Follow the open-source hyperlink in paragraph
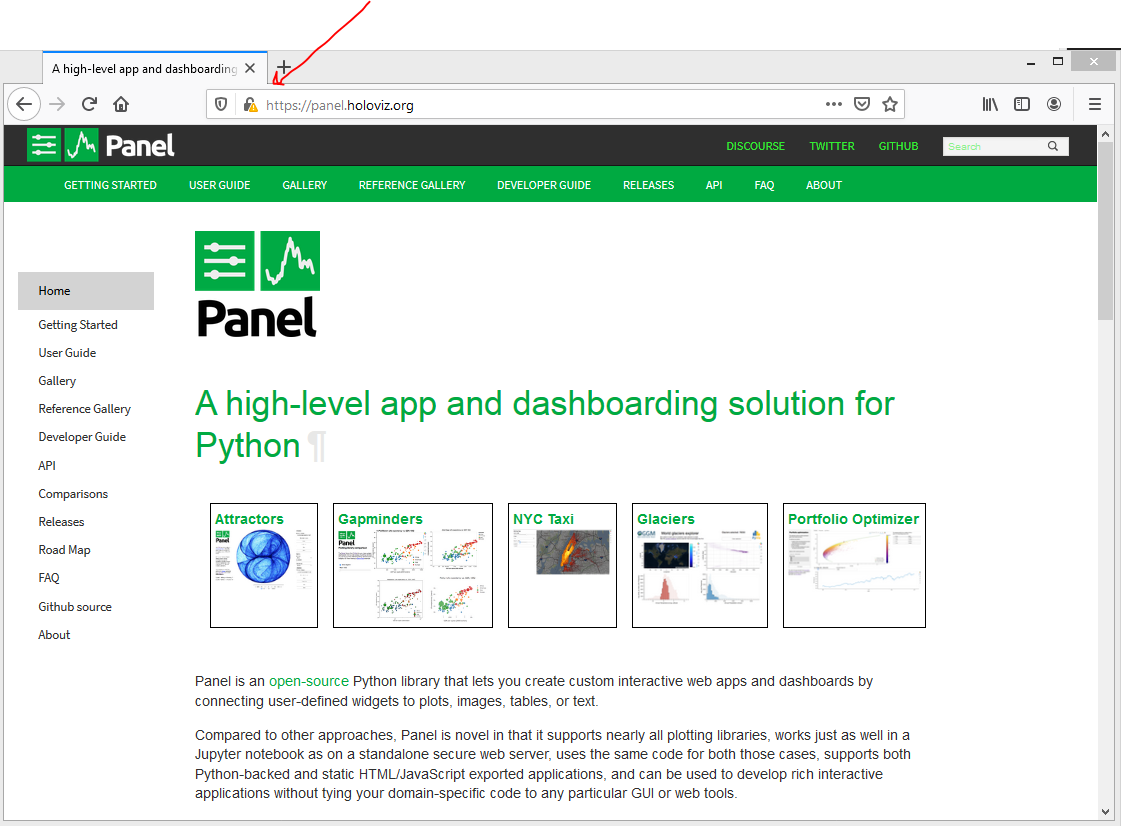 (x=309, y=682)
